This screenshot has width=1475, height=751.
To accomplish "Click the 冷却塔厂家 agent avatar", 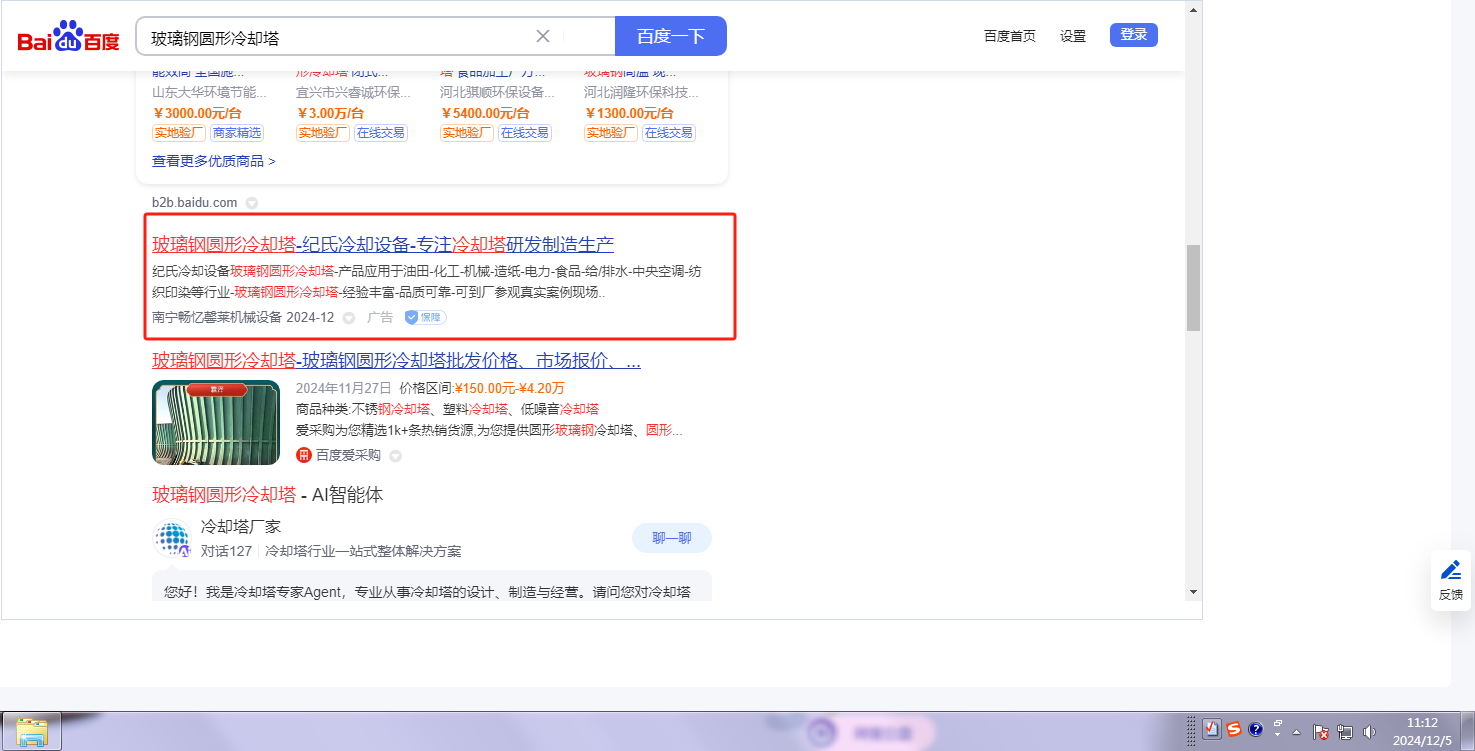I will coord(172,539).
